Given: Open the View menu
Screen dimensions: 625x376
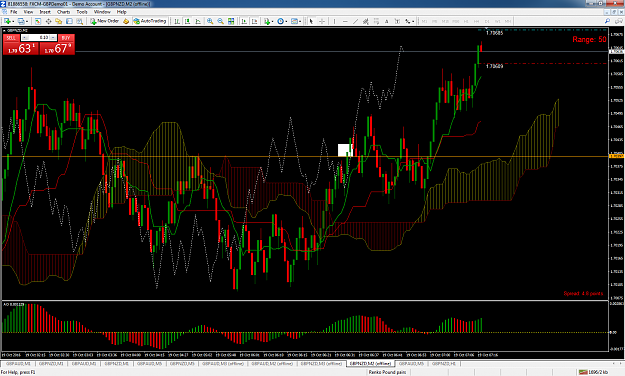Looking at the screenshot, I should tap(28, 12).
